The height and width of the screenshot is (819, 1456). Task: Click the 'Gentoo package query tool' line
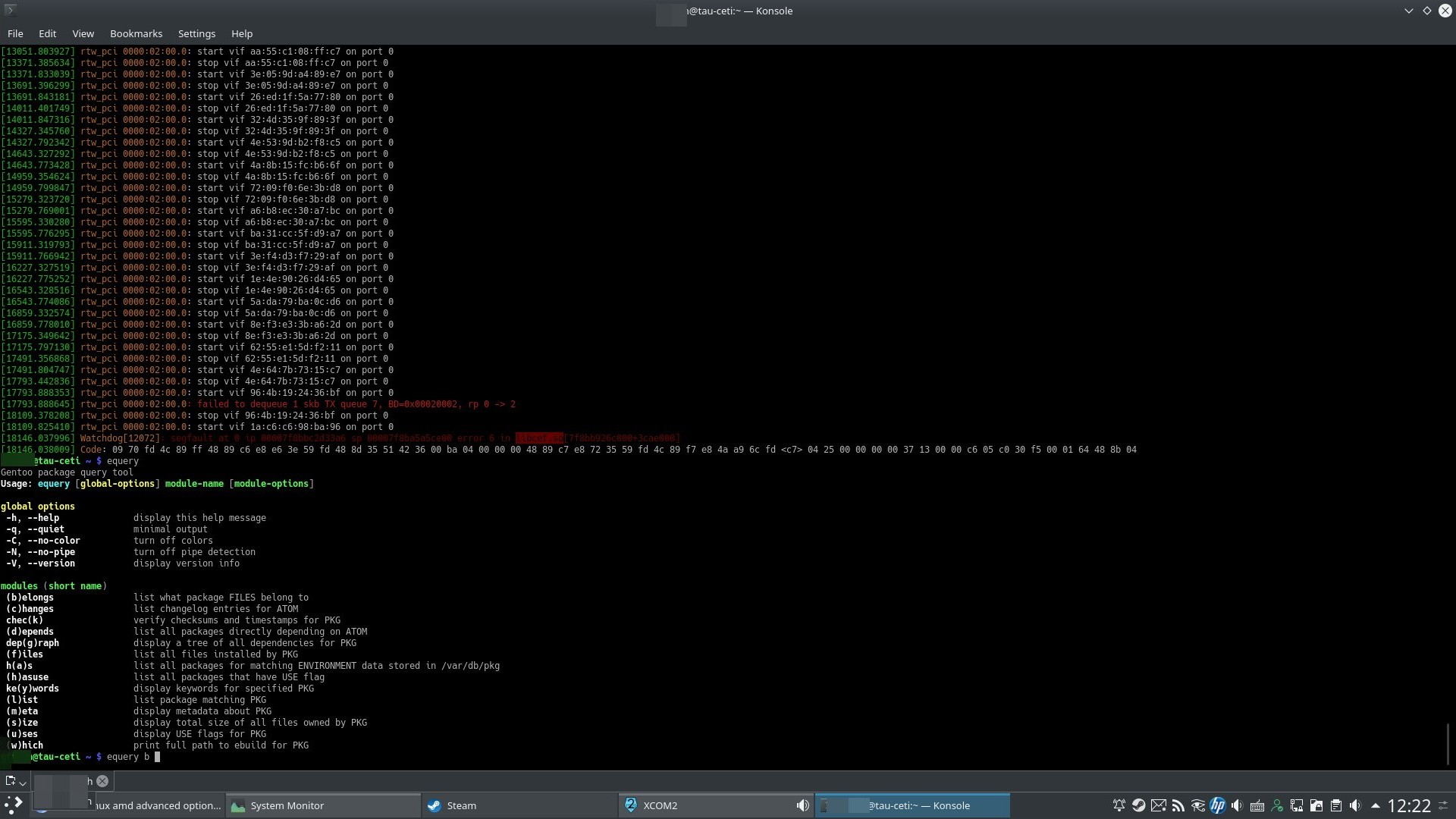coord(67,472)
